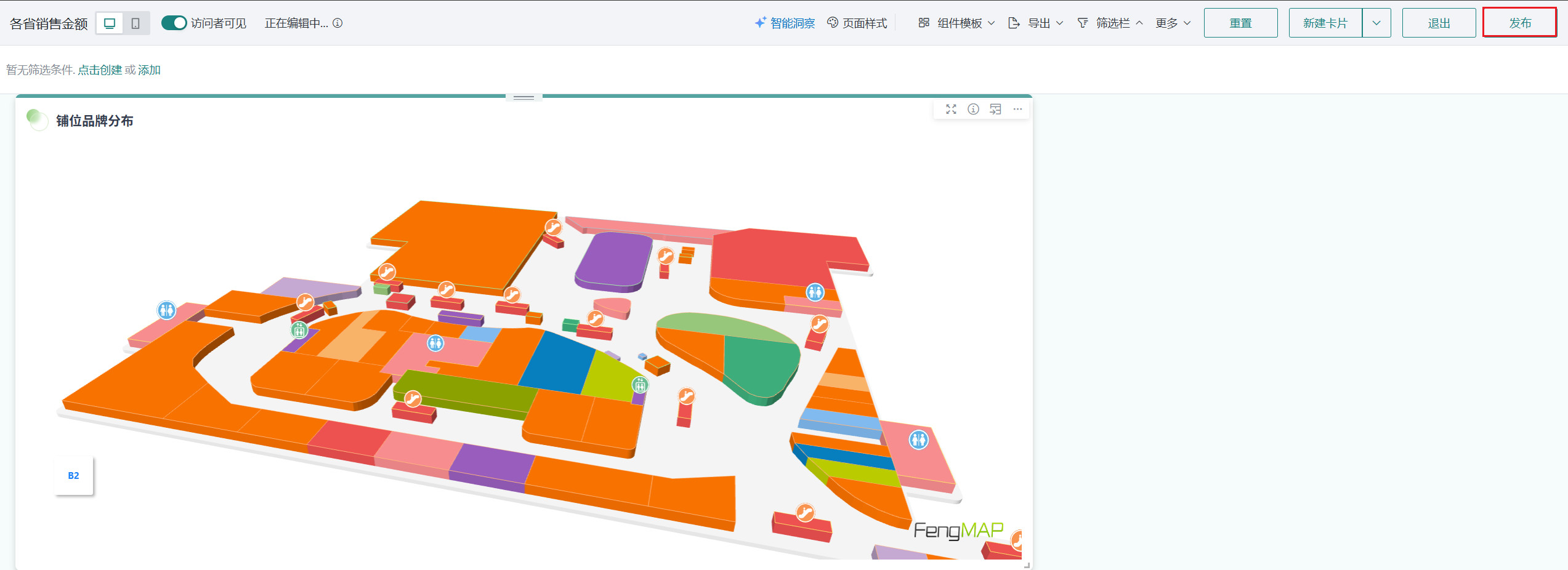Switch to desktop layout view
This screenshot has width=1568, height=570.
(110, 23)
